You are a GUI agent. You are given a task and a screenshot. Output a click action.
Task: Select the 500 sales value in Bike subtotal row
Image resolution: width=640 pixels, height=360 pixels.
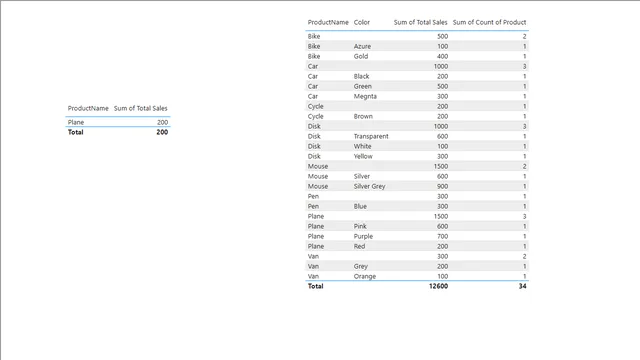click(442, 36)
